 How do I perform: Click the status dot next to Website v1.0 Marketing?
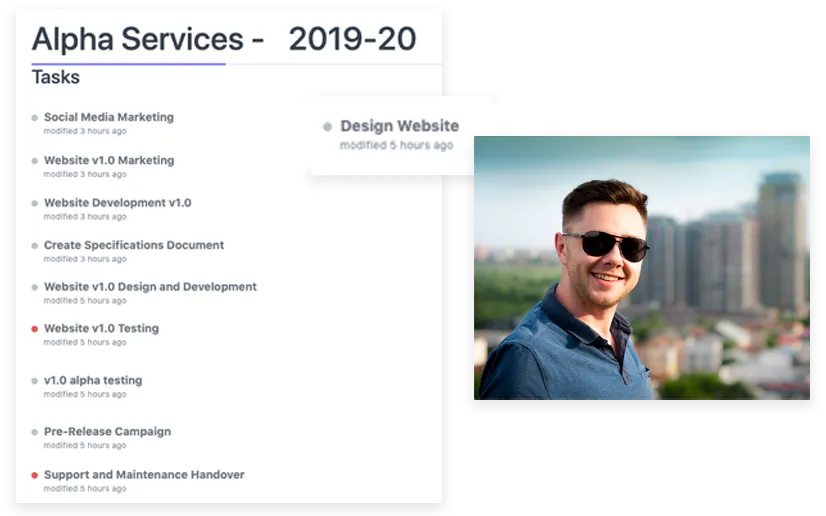pyautogui.click(x=35, y=161)
